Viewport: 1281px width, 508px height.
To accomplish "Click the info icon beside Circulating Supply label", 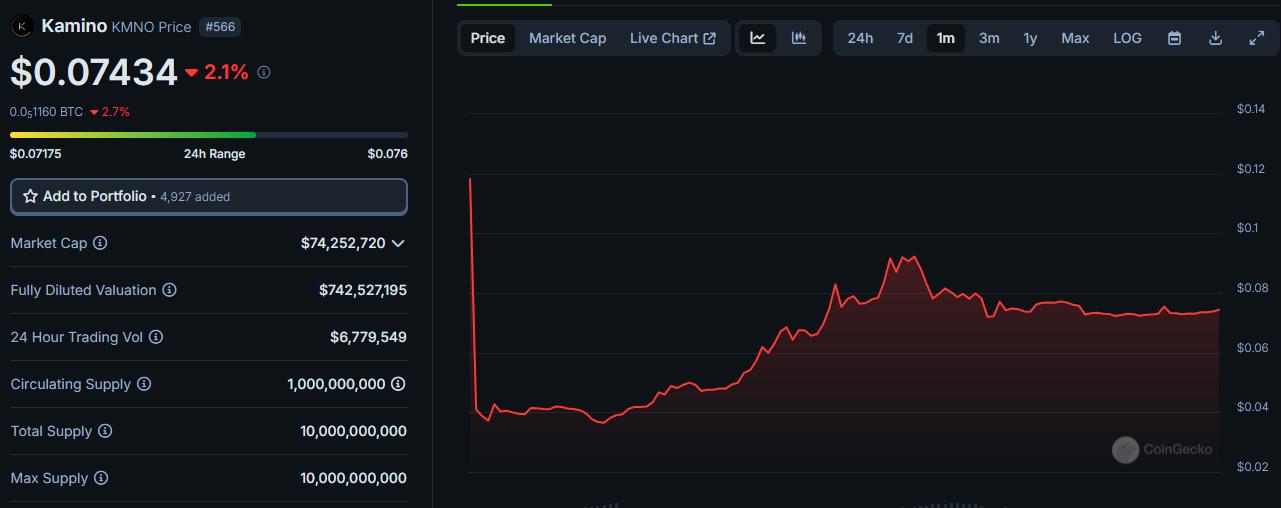I will pyautogui.click(x=144, y=384).
